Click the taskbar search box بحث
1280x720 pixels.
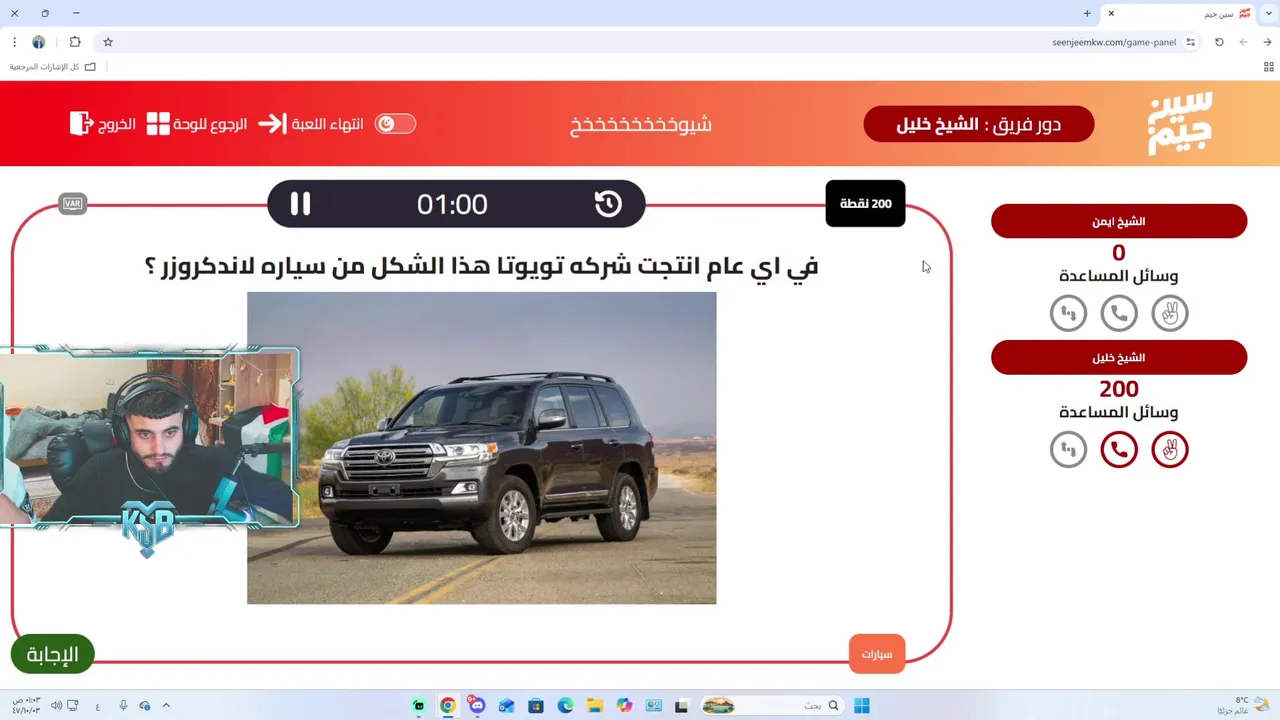coord(772,705)
